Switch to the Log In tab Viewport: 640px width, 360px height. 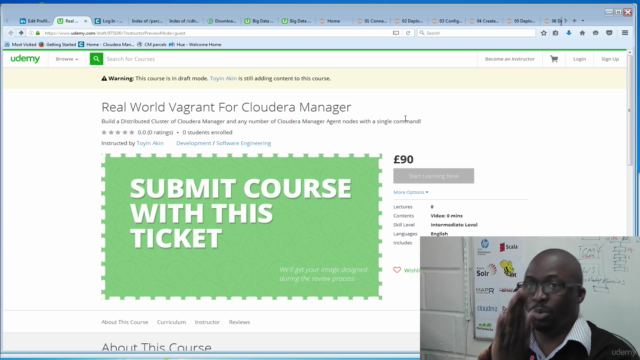click(x=110, y=21)
